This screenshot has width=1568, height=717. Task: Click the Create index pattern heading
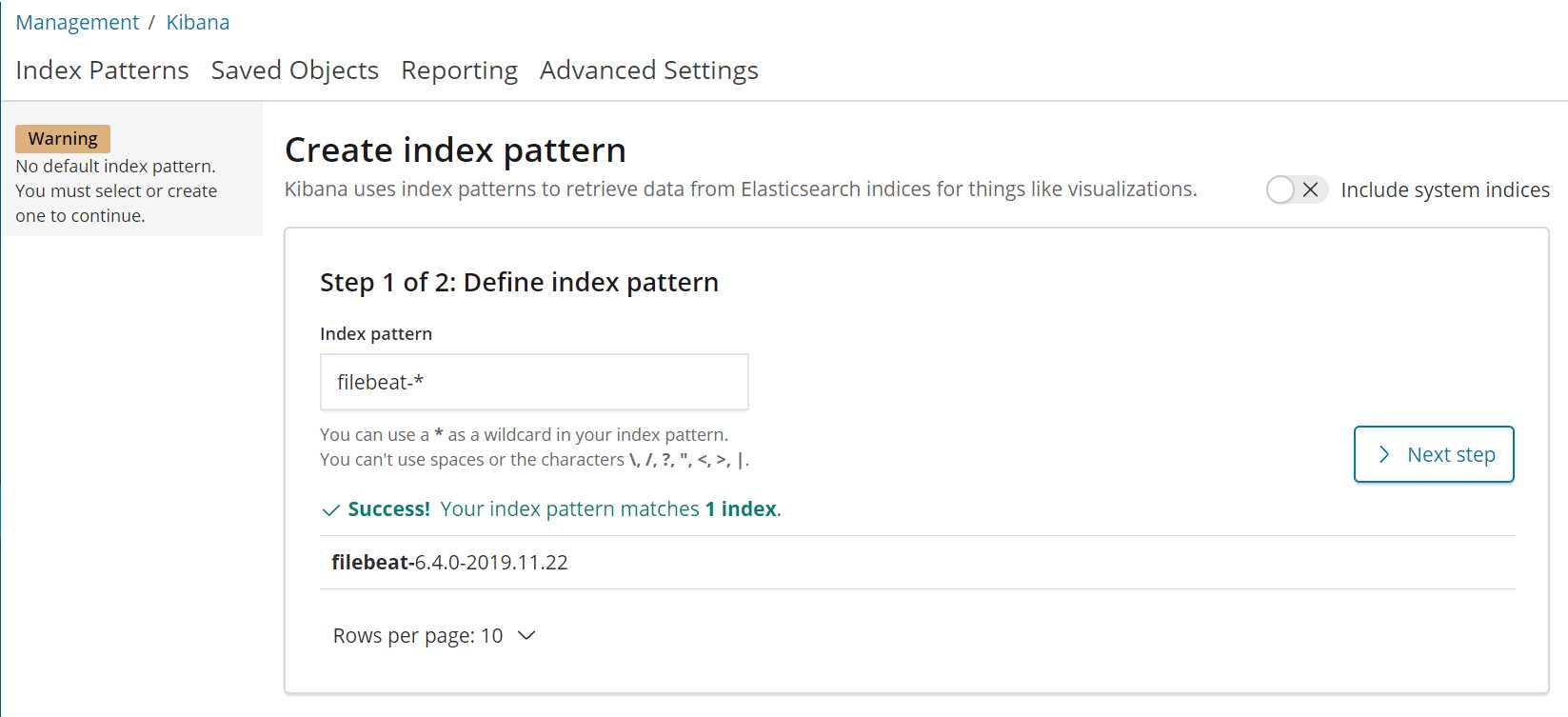point(455,150)
